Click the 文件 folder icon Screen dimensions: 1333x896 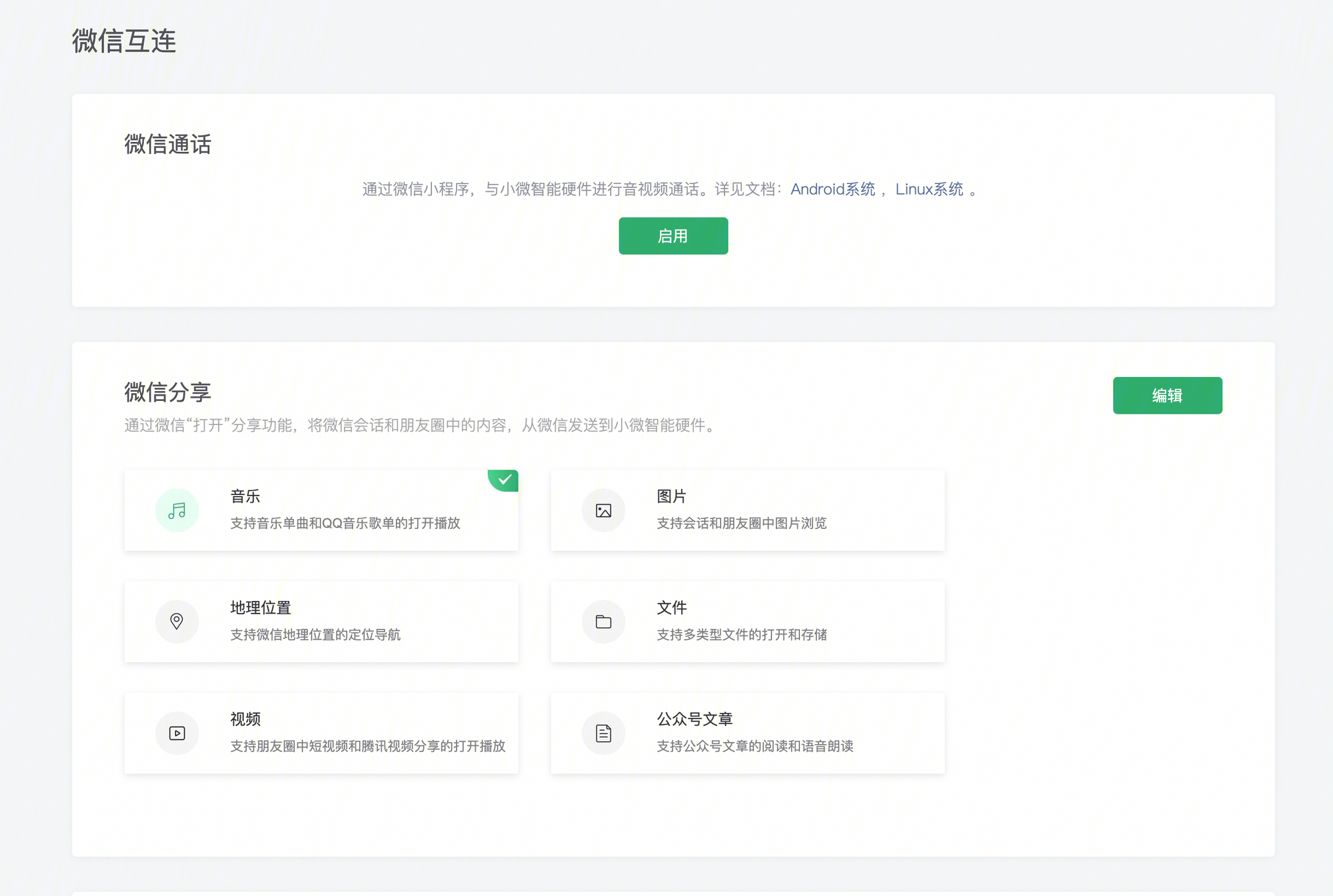(603, 622)
